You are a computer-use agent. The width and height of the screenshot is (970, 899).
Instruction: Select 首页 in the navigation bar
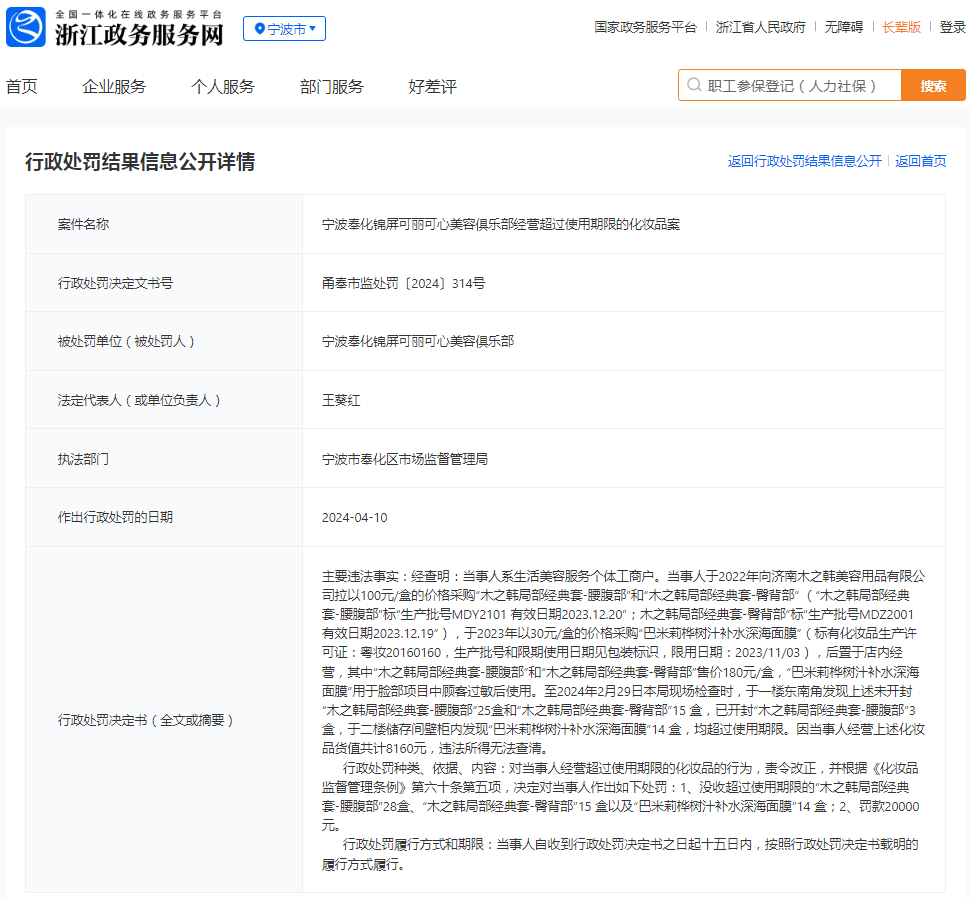[x=21, y=87]
